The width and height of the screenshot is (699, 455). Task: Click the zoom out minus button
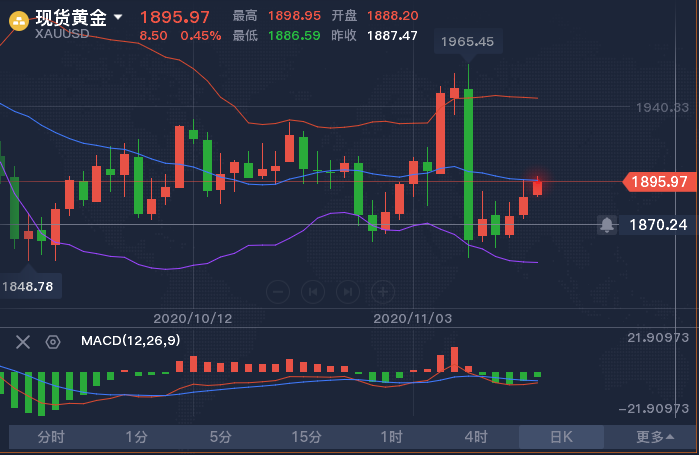point(278,292)
